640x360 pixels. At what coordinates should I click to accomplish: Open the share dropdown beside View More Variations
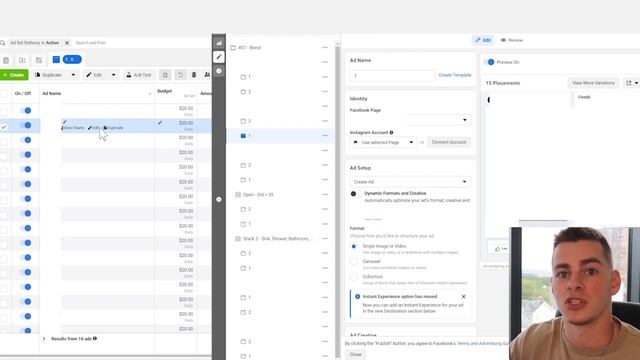pyautogui.click(x=631, y=83)
